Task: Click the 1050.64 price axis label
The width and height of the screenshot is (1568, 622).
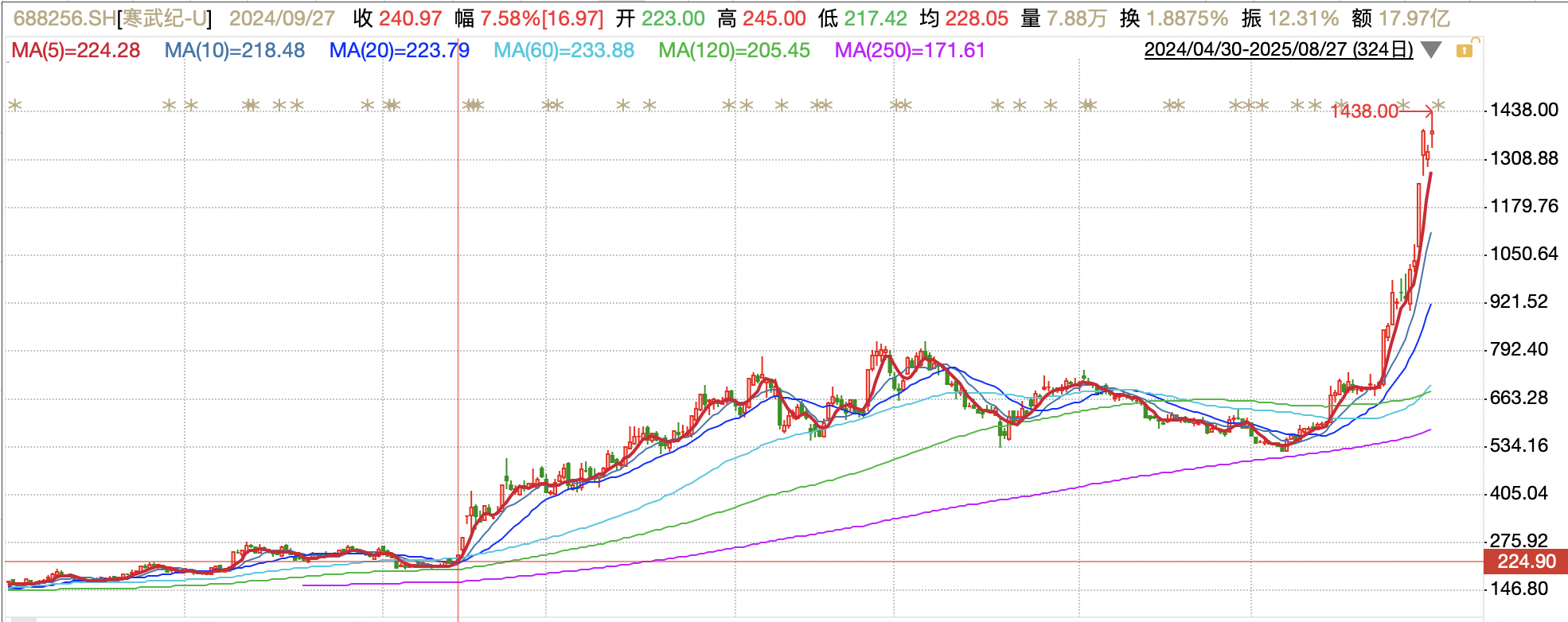Action: (1524, 254)
